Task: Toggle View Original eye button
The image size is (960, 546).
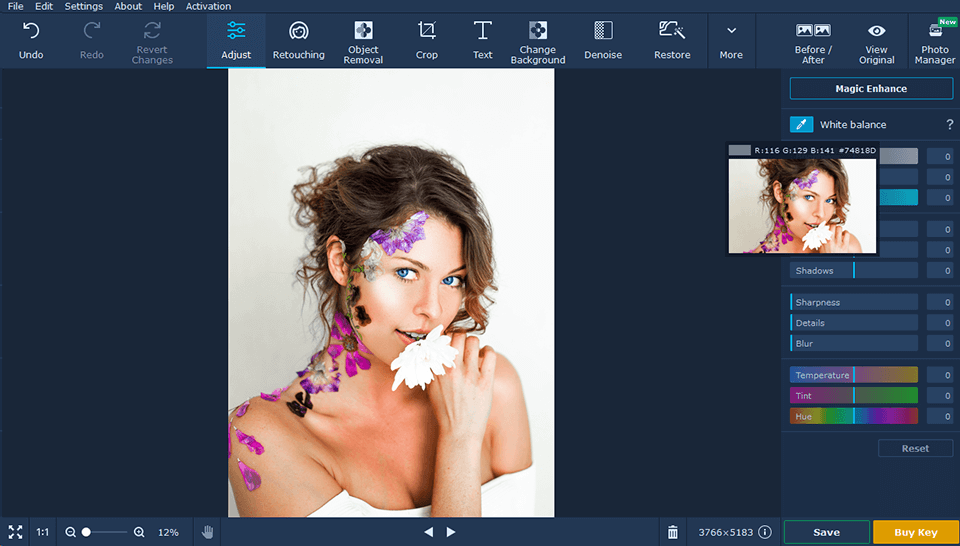Action: pos(876,39)
